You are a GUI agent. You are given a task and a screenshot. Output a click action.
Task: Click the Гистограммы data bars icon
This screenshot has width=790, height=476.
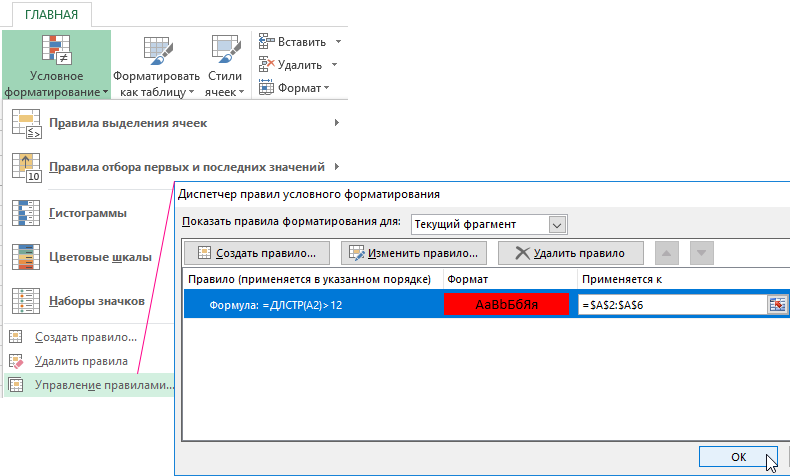[x=26, y=213]
